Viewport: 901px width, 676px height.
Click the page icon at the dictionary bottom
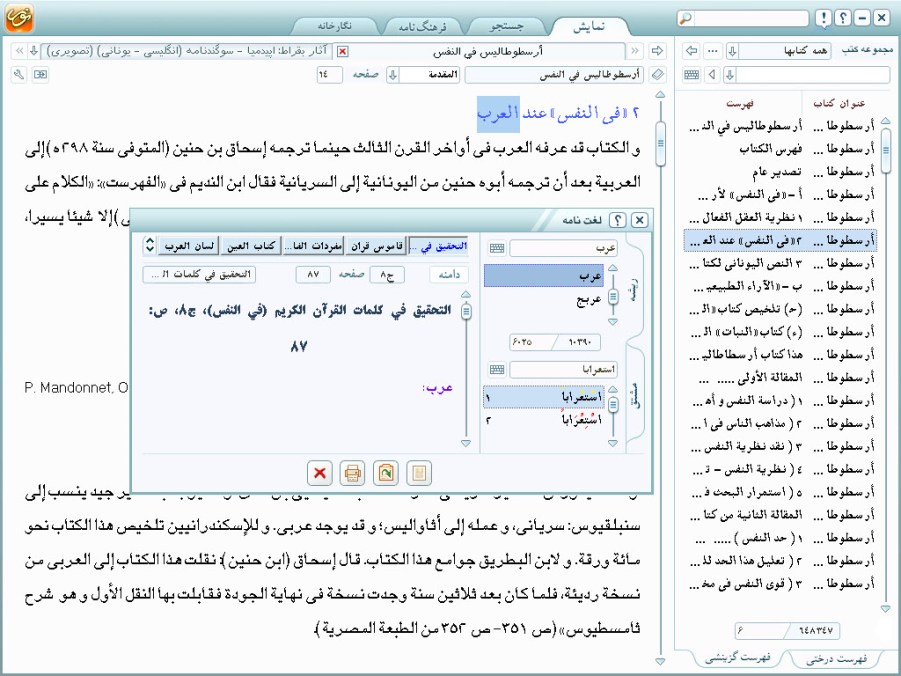pyautogui.click(x=419, y=473)
